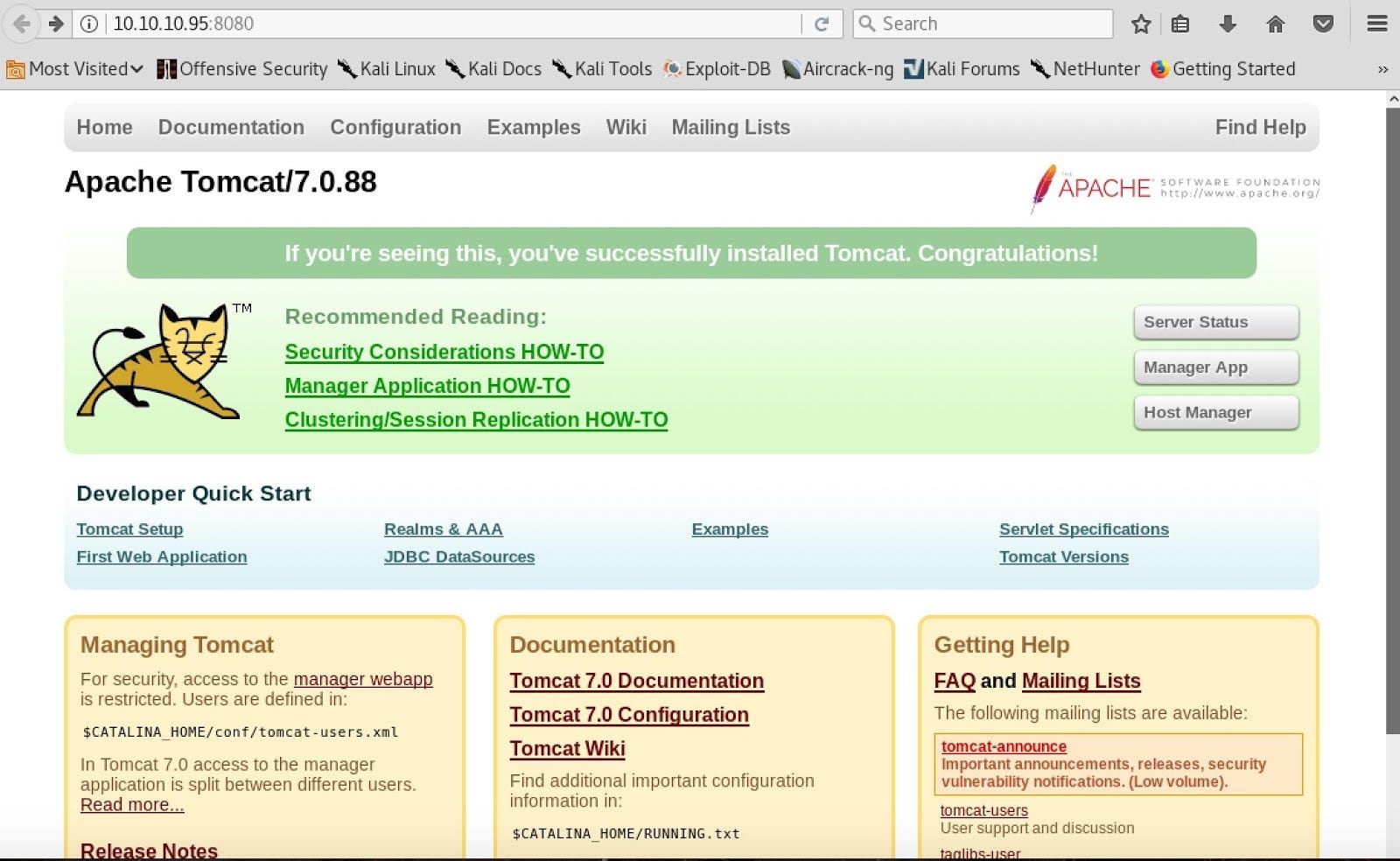Open the Pocket icon in toolbar
Viewport: 1400px width, 861px height.
click(1323, 24)
